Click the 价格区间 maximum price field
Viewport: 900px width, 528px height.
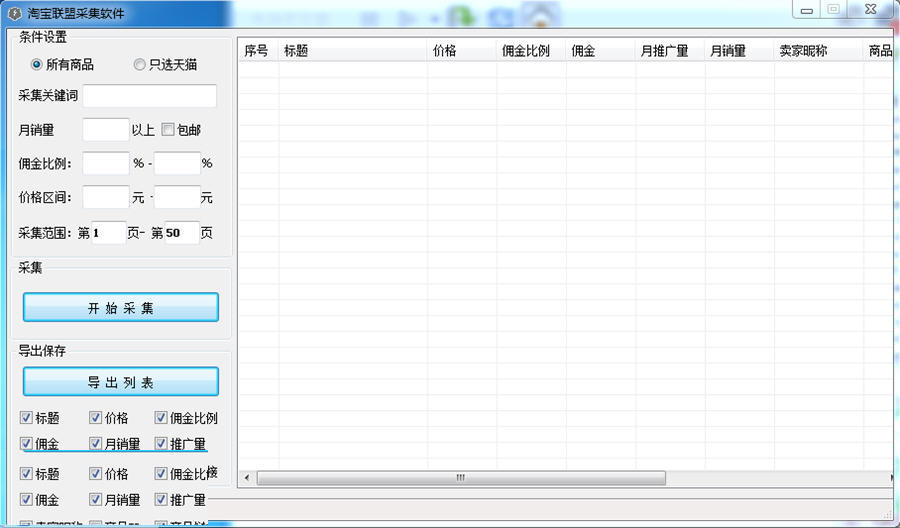point(177,197)
